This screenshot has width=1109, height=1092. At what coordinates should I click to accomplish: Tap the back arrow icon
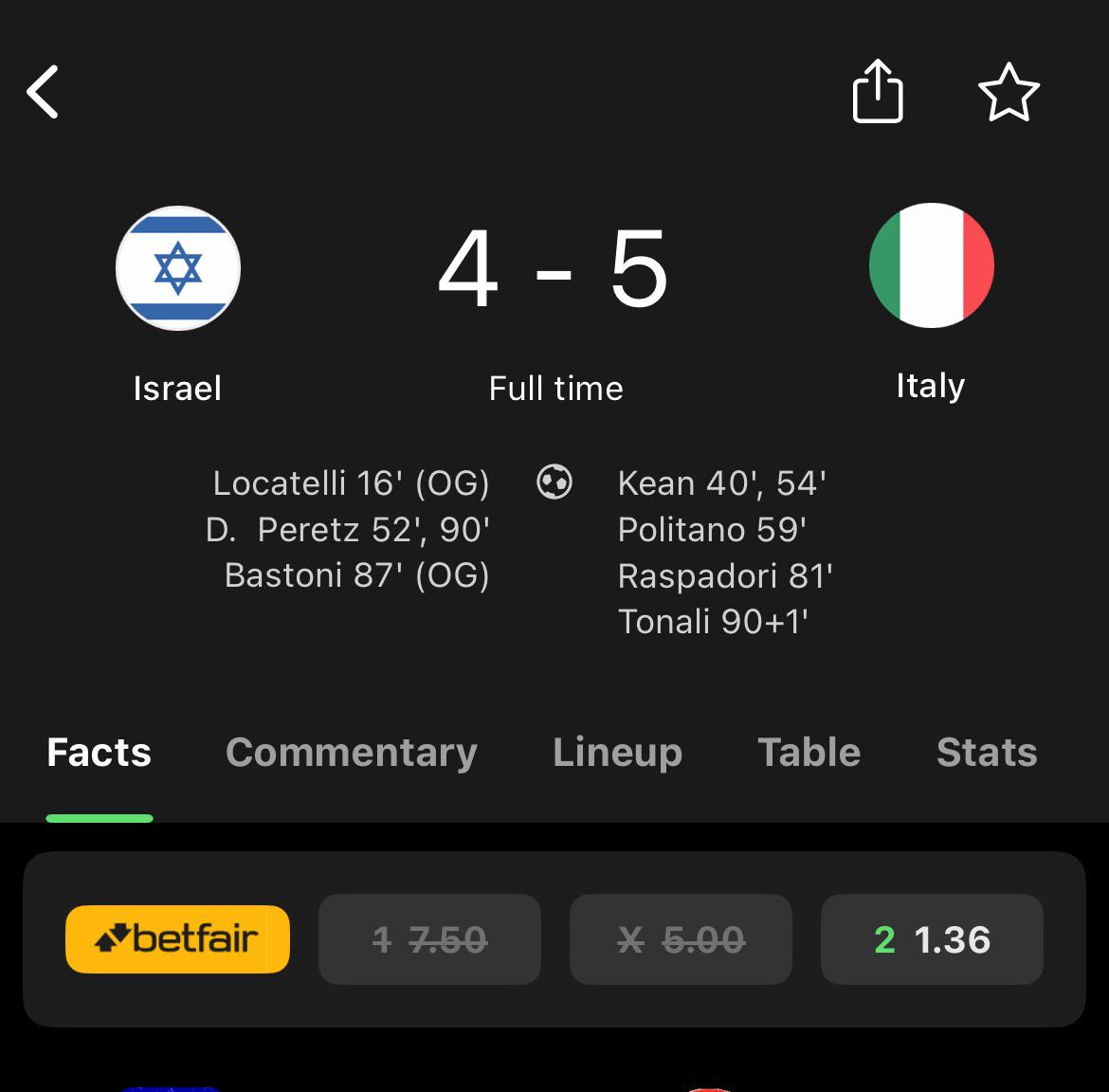pos(43,92)
